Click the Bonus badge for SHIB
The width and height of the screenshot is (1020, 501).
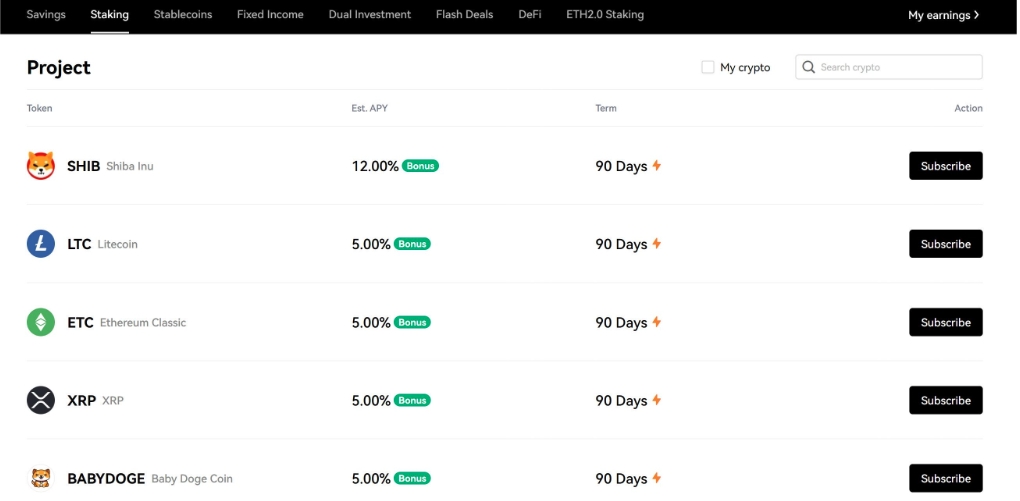pyautogui.click(x=420, y=166)
